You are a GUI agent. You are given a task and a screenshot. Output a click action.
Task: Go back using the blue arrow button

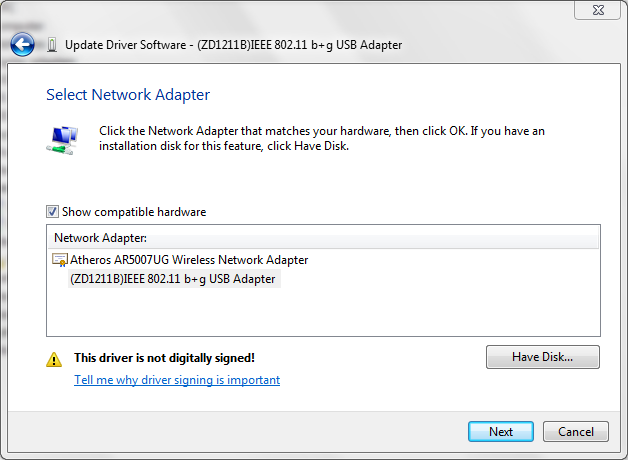tap(22, 44)
